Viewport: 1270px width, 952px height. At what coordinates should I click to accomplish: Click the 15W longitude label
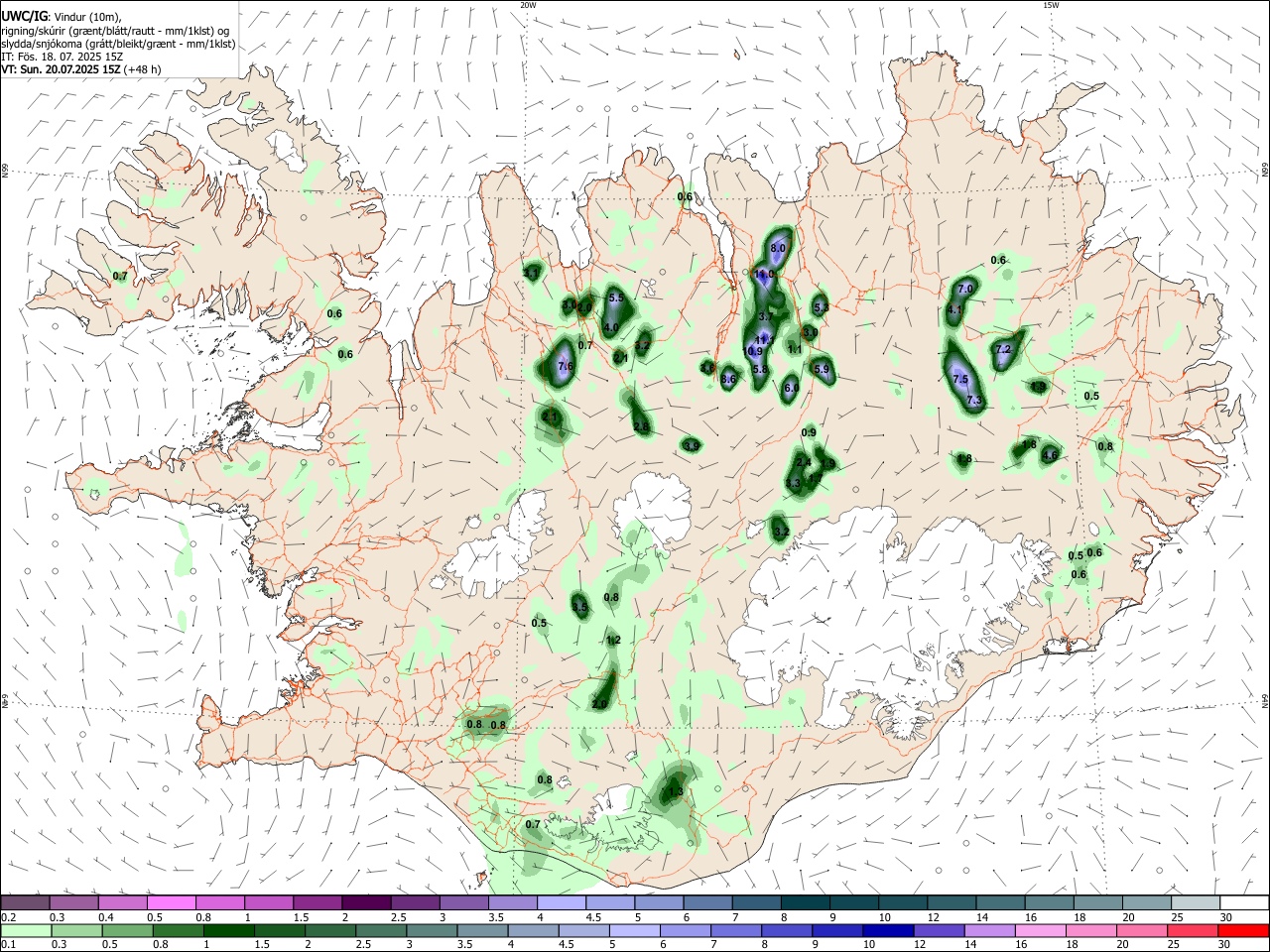(x=1050, y=5)
